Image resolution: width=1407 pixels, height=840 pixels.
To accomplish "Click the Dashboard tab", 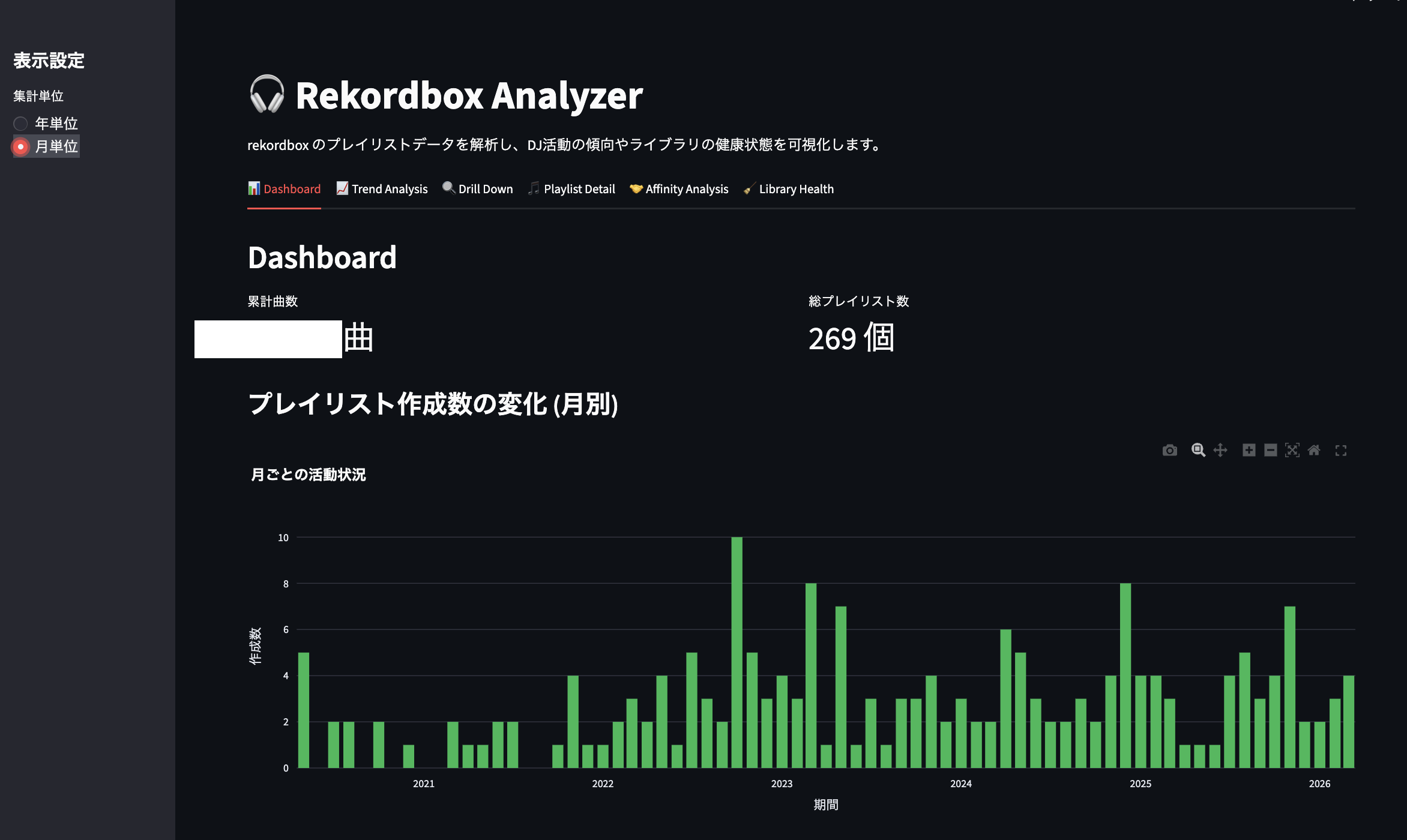I will (x=284, y=189).
